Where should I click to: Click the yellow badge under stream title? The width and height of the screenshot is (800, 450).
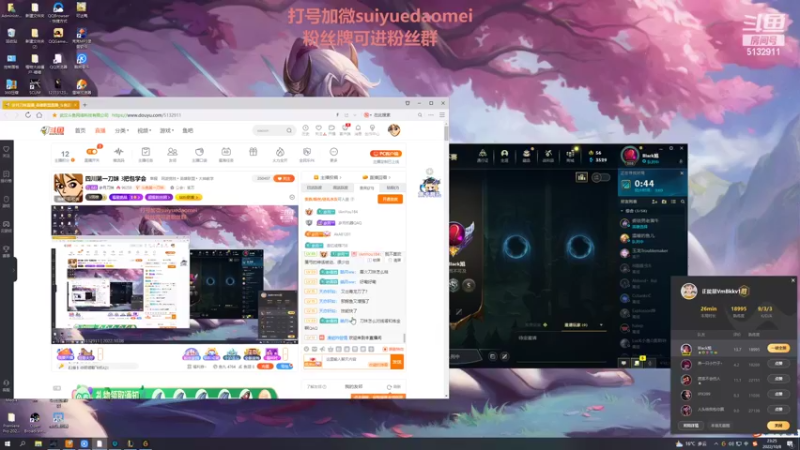(x=188, y=197)
